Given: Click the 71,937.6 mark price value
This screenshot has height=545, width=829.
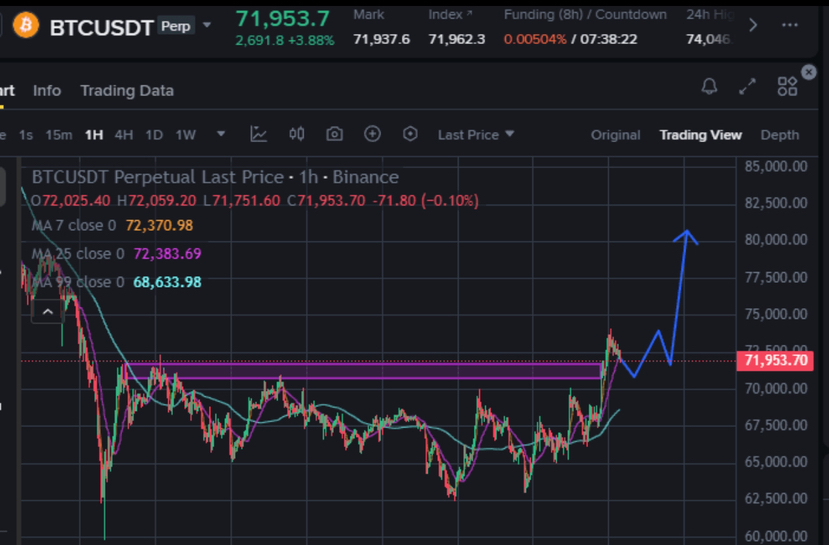Looking at the screenshot, I should (x=381, y=39).
